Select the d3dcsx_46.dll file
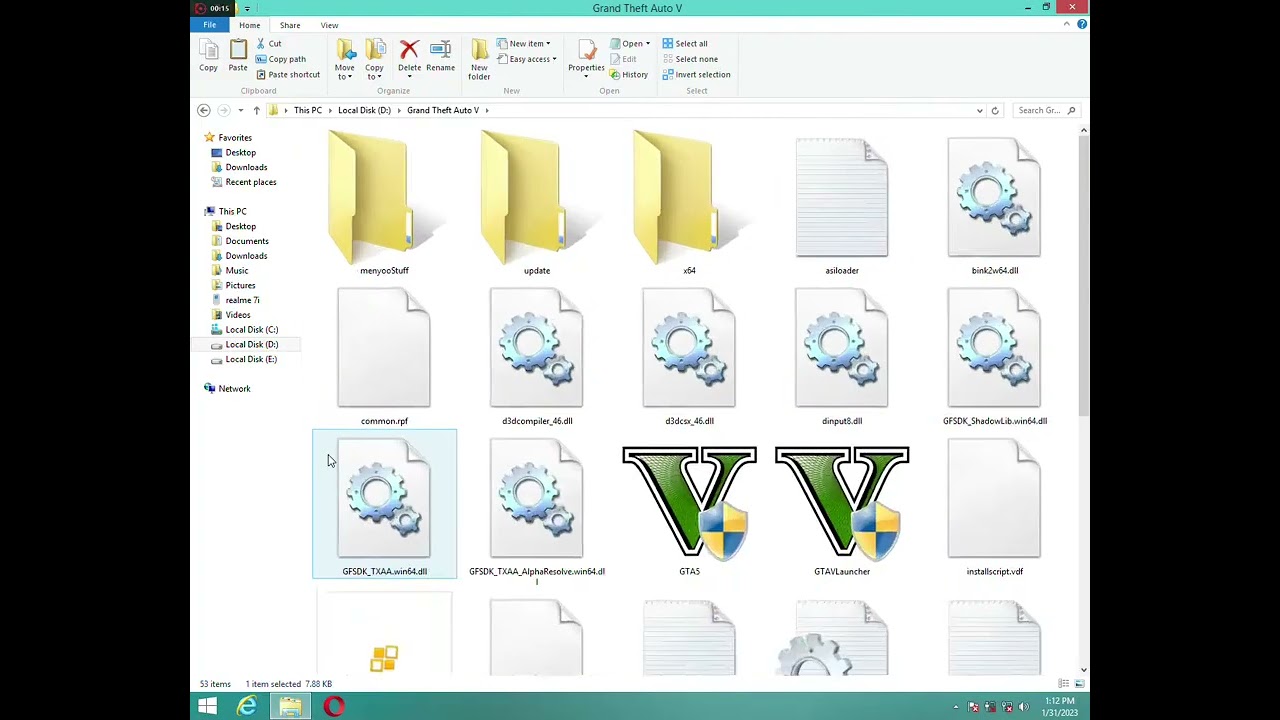Image resolution: width=1280 pixels, height=720 pixels. [x=689, y=355]
